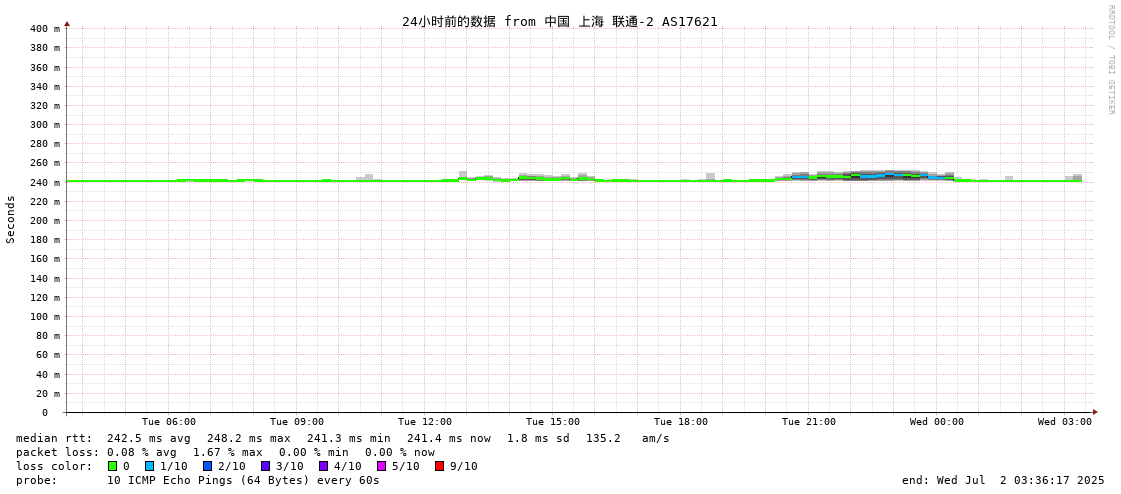Click the '0.00 % now' packet loss value
This screenshot has height=494, width=1121.
tap(400, 453)
